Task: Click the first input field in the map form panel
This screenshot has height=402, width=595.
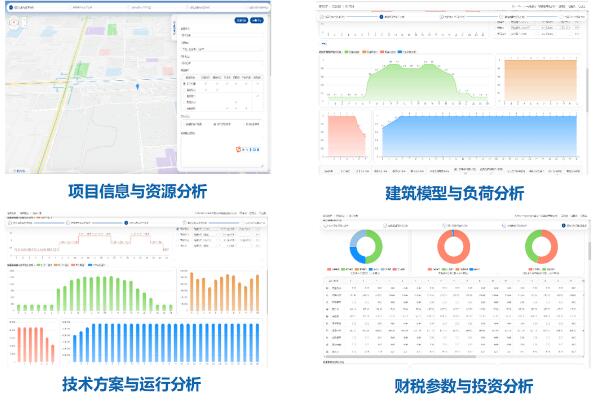Action: point(221,35)
